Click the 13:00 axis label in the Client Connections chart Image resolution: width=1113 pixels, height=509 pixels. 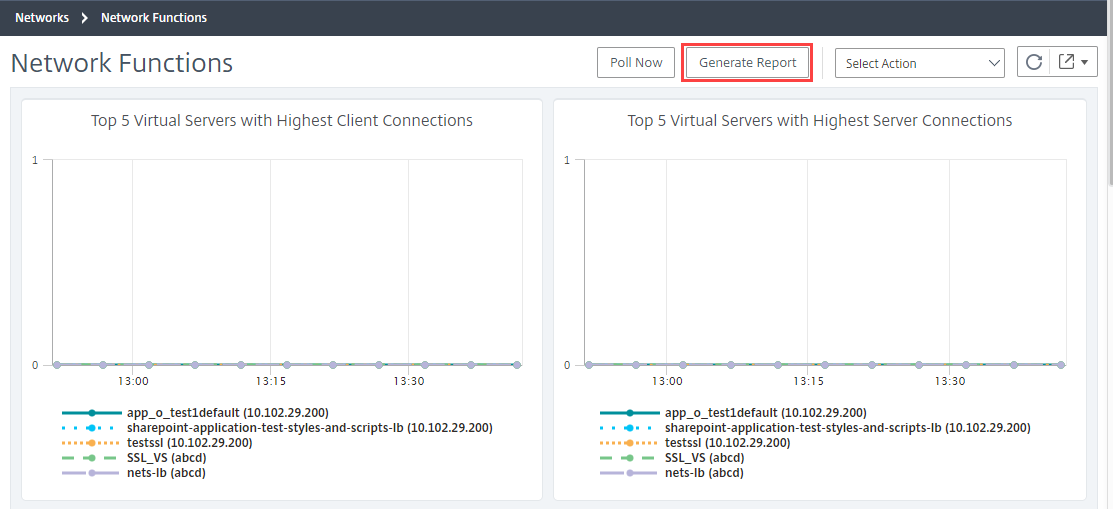coord(132,381)
